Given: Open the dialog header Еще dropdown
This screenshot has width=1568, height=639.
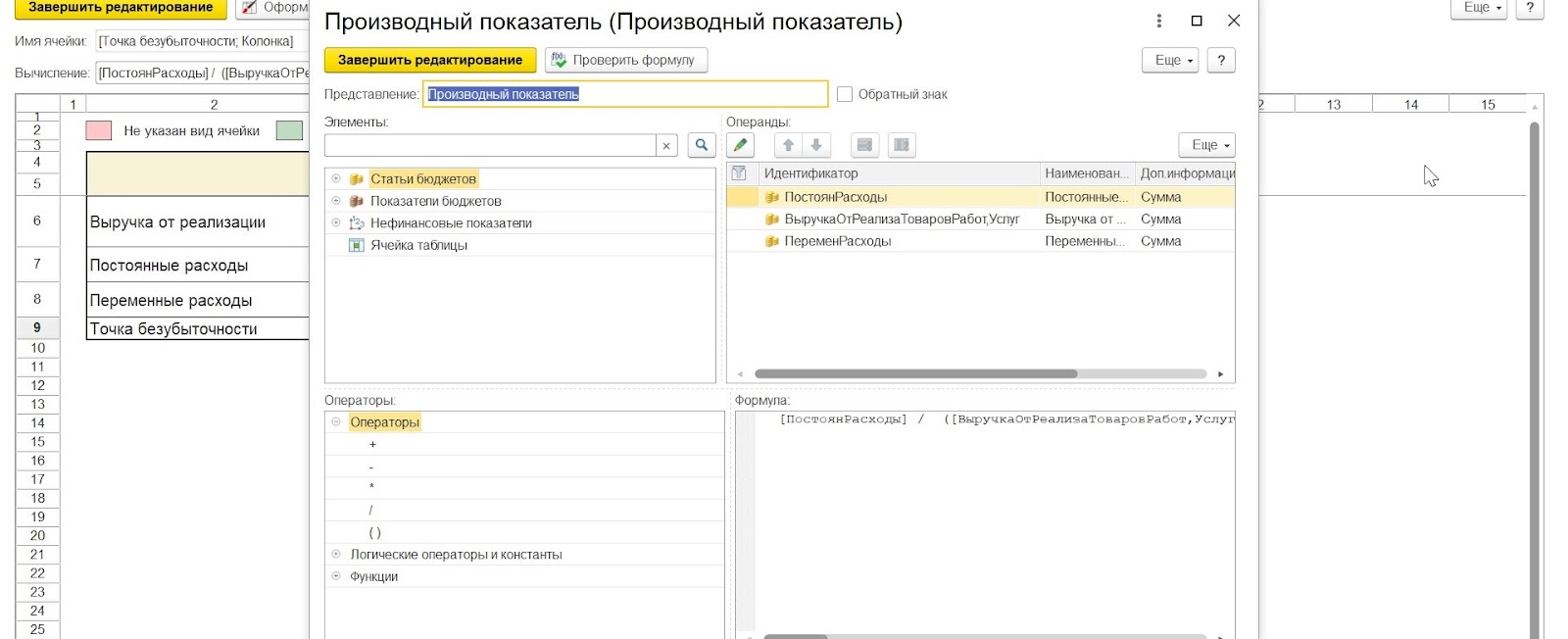Looking at the screenshot, I should coord(1171,60).
